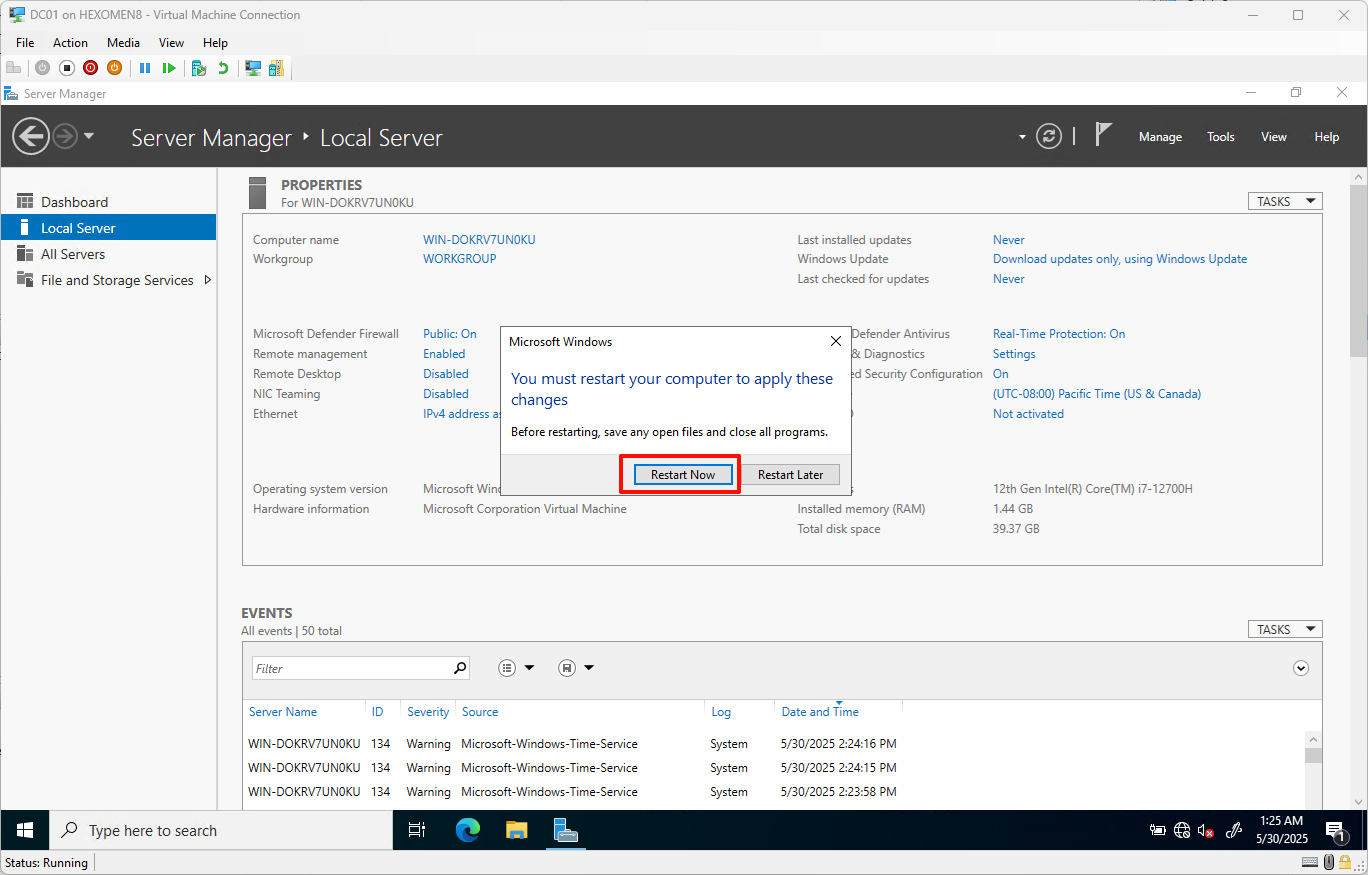The image size is (1368, 875).
Task: Click the Public: On firewall link
Action: coord(450,334)
